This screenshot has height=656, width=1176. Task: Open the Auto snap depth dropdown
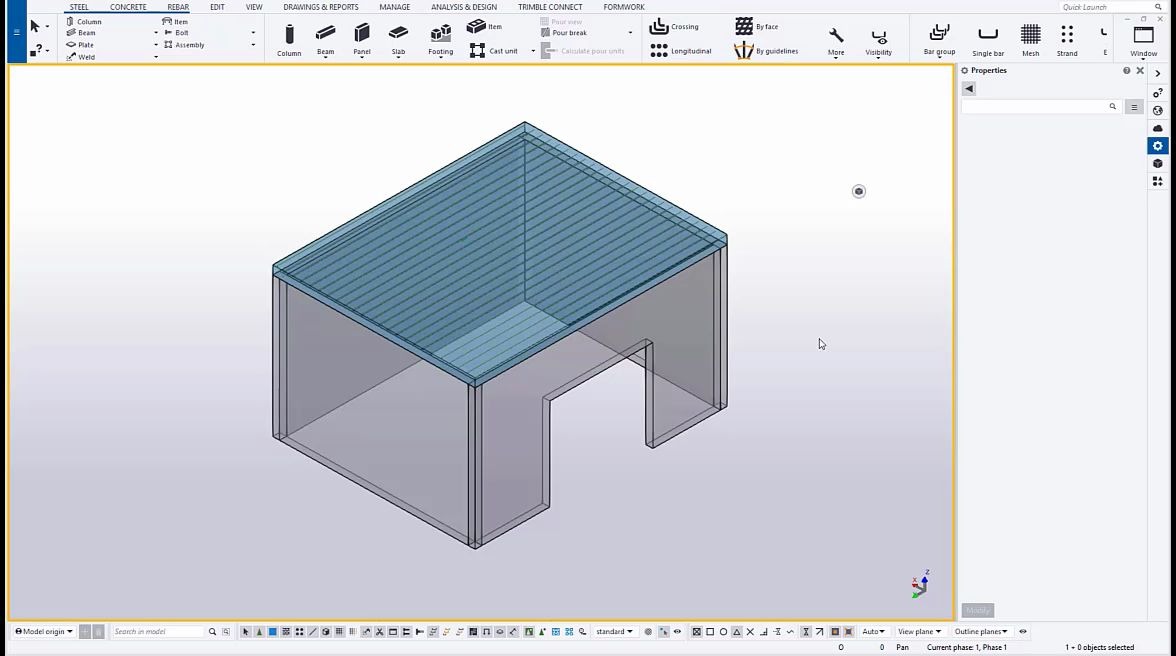pyautogui.click(x=873, y=632)
